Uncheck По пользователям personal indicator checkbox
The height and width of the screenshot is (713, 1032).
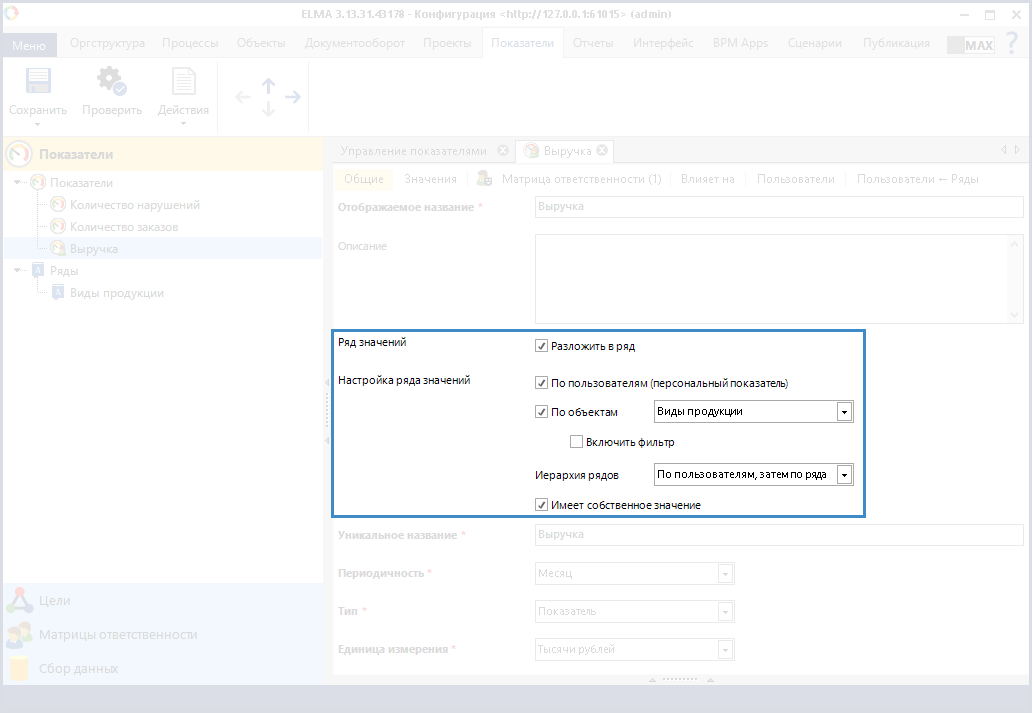[542, 383]
